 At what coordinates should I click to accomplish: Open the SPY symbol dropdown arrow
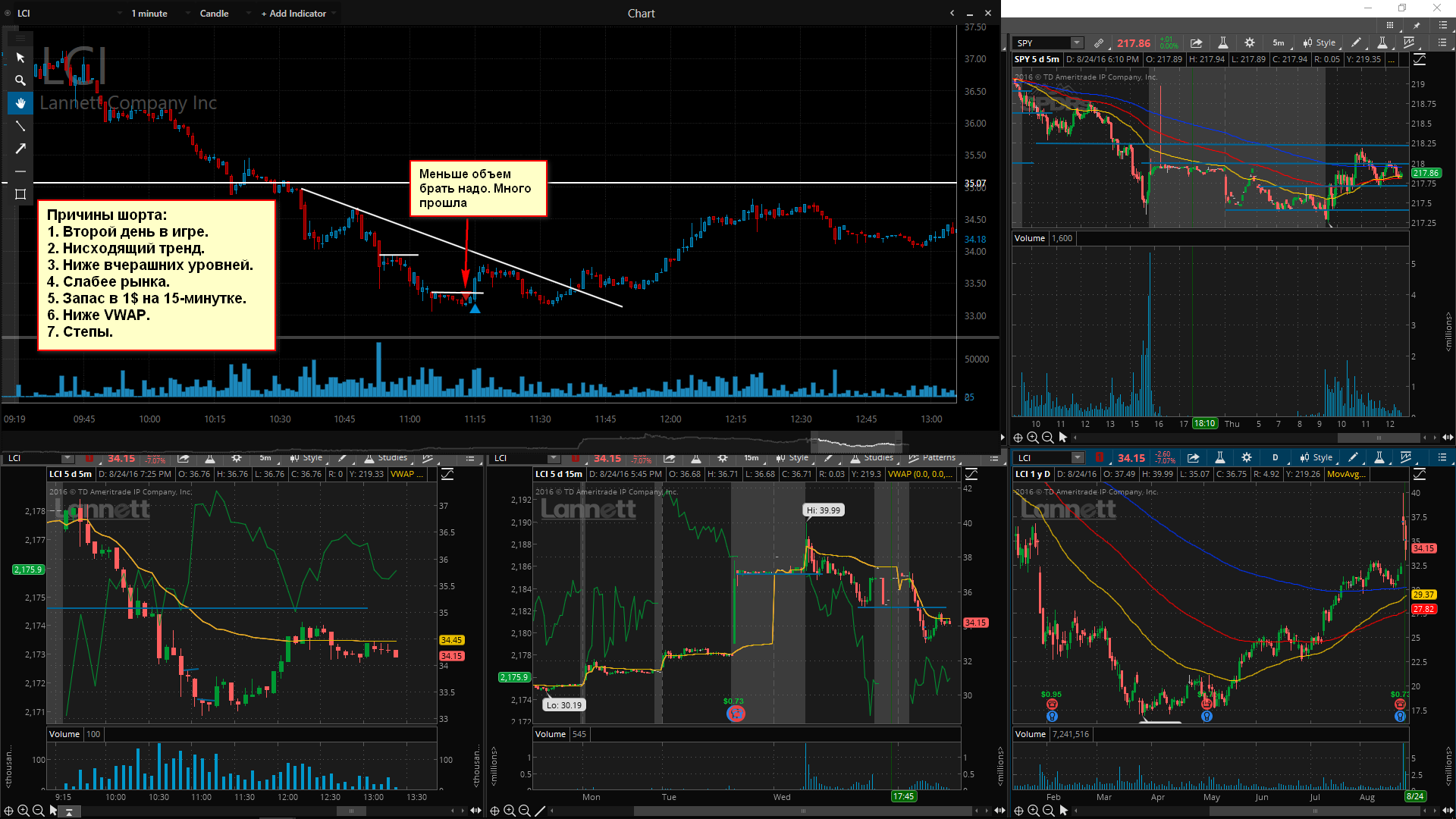1077,43
